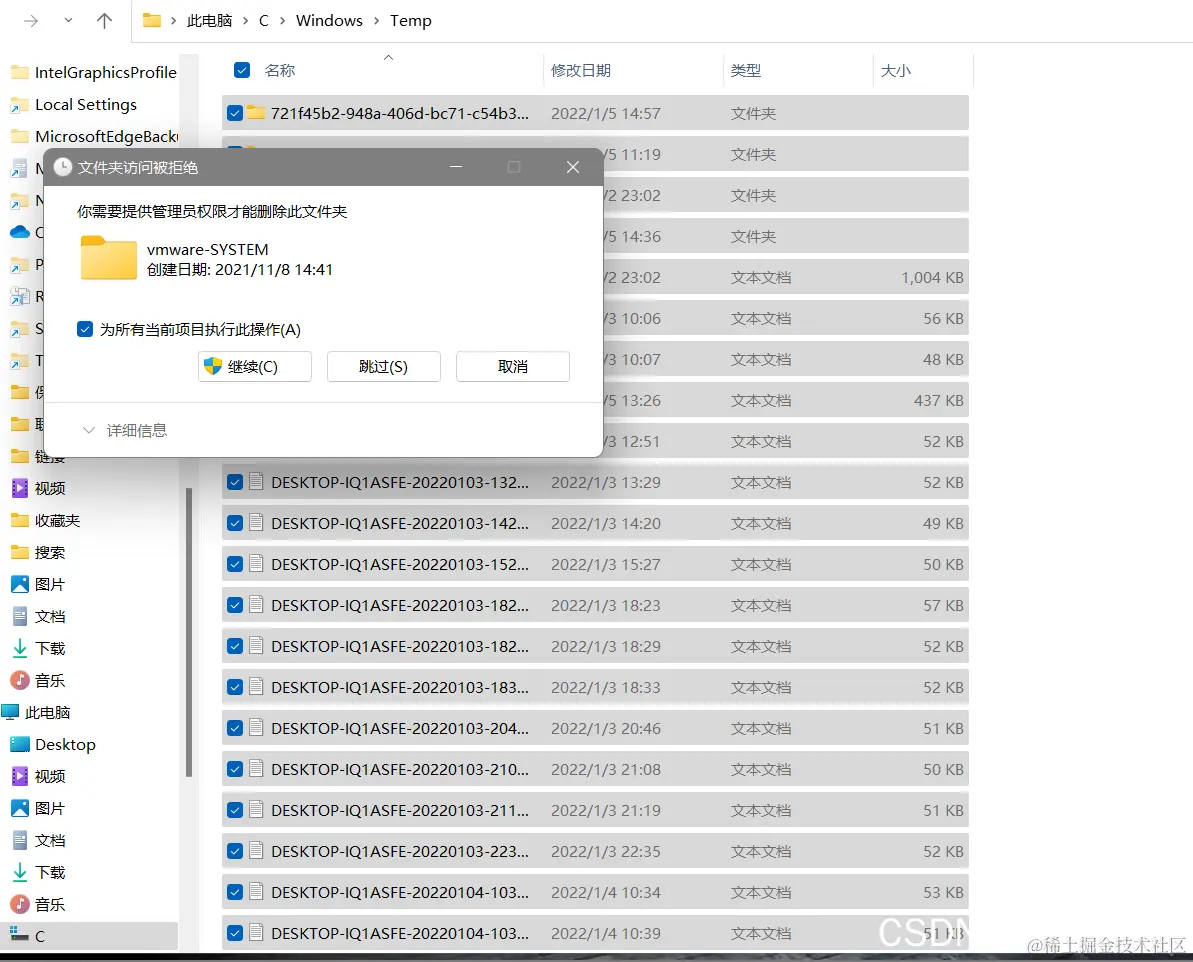This screenshot has width=1193, height=962.
Task: Click the 音乐 icon above drive C
Action: [x=20, y=903]
